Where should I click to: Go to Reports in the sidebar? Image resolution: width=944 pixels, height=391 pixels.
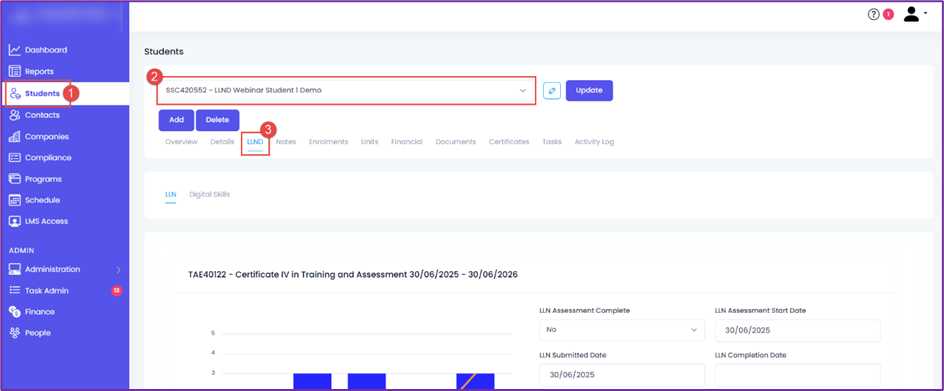pos(39,71)
